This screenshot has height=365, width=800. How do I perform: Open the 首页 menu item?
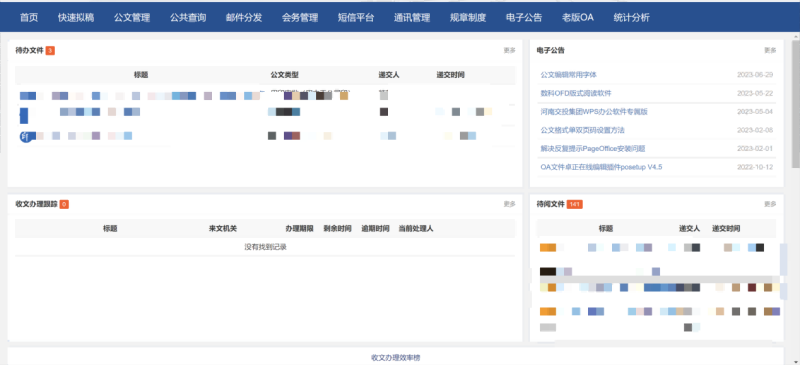(29, 18)
